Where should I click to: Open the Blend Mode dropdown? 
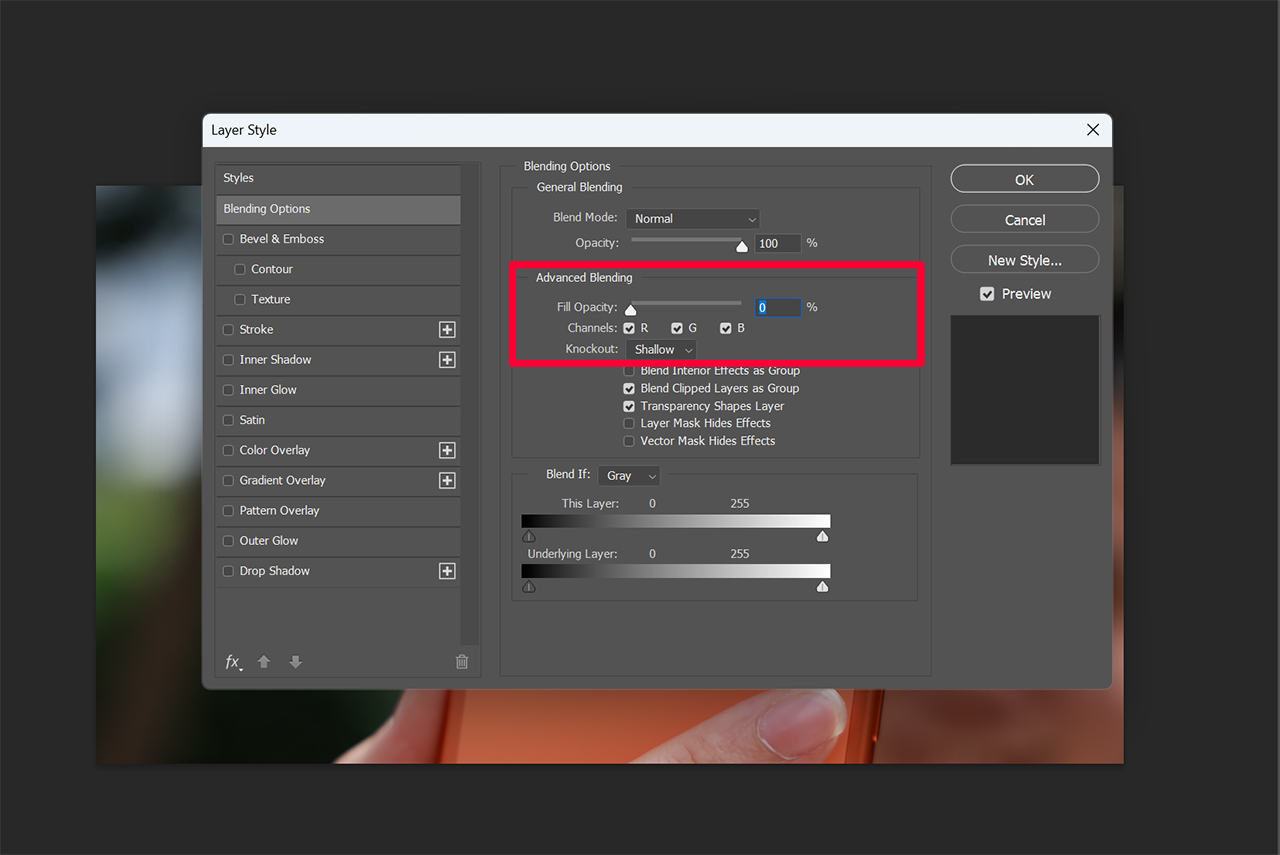coord(692,218)
